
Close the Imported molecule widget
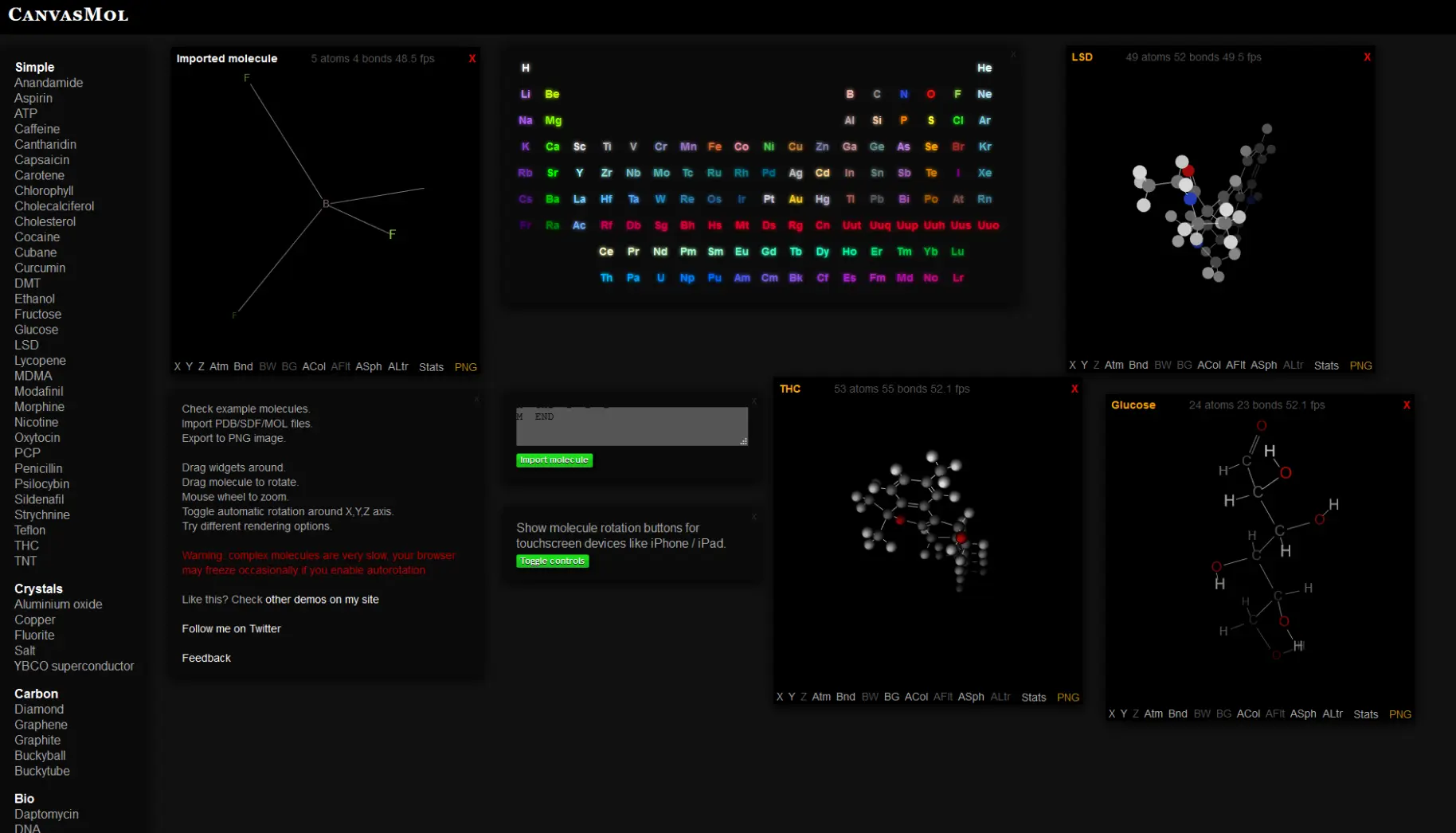point(472,59)
